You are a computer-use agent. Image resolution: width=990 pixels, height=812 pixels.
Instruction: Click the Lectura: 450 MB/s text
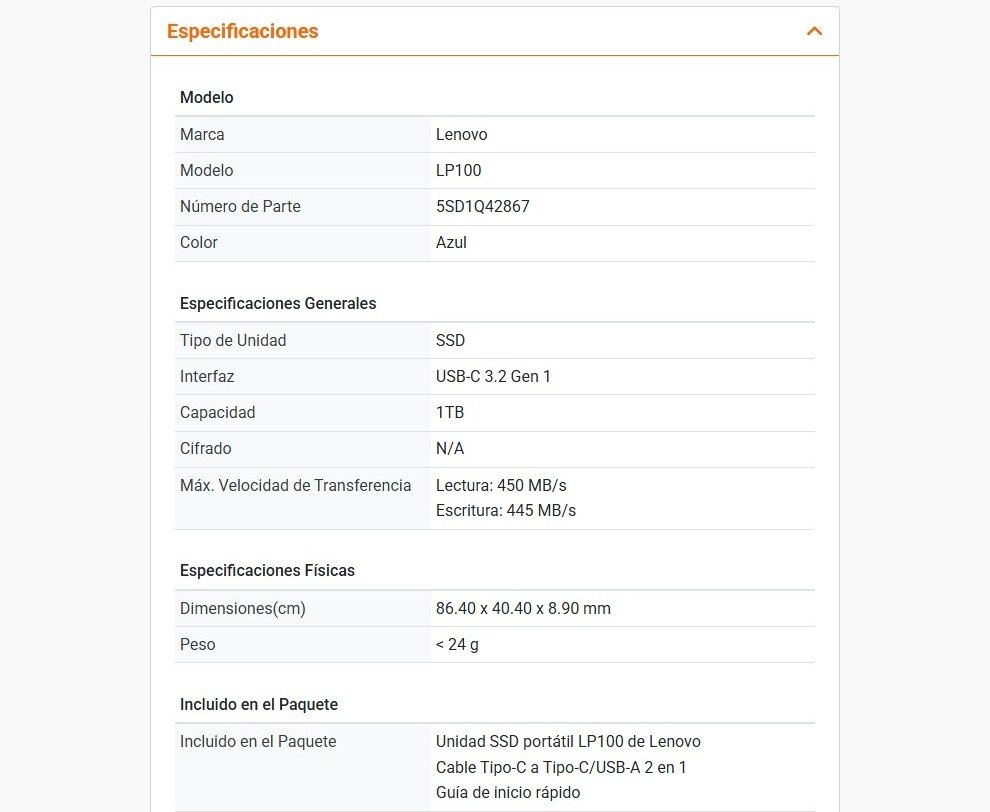point(501,485)
